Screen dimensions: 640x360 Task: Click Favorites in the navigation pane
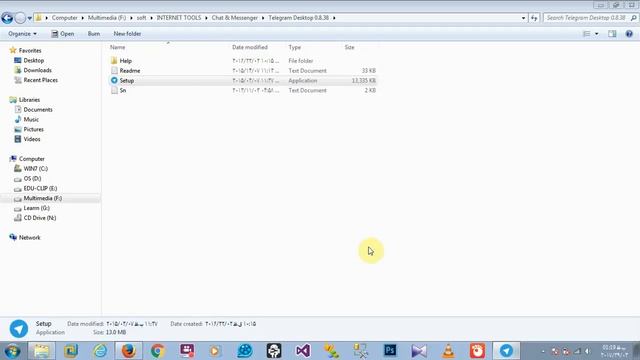pyautogui.click(x=30, y=51)
